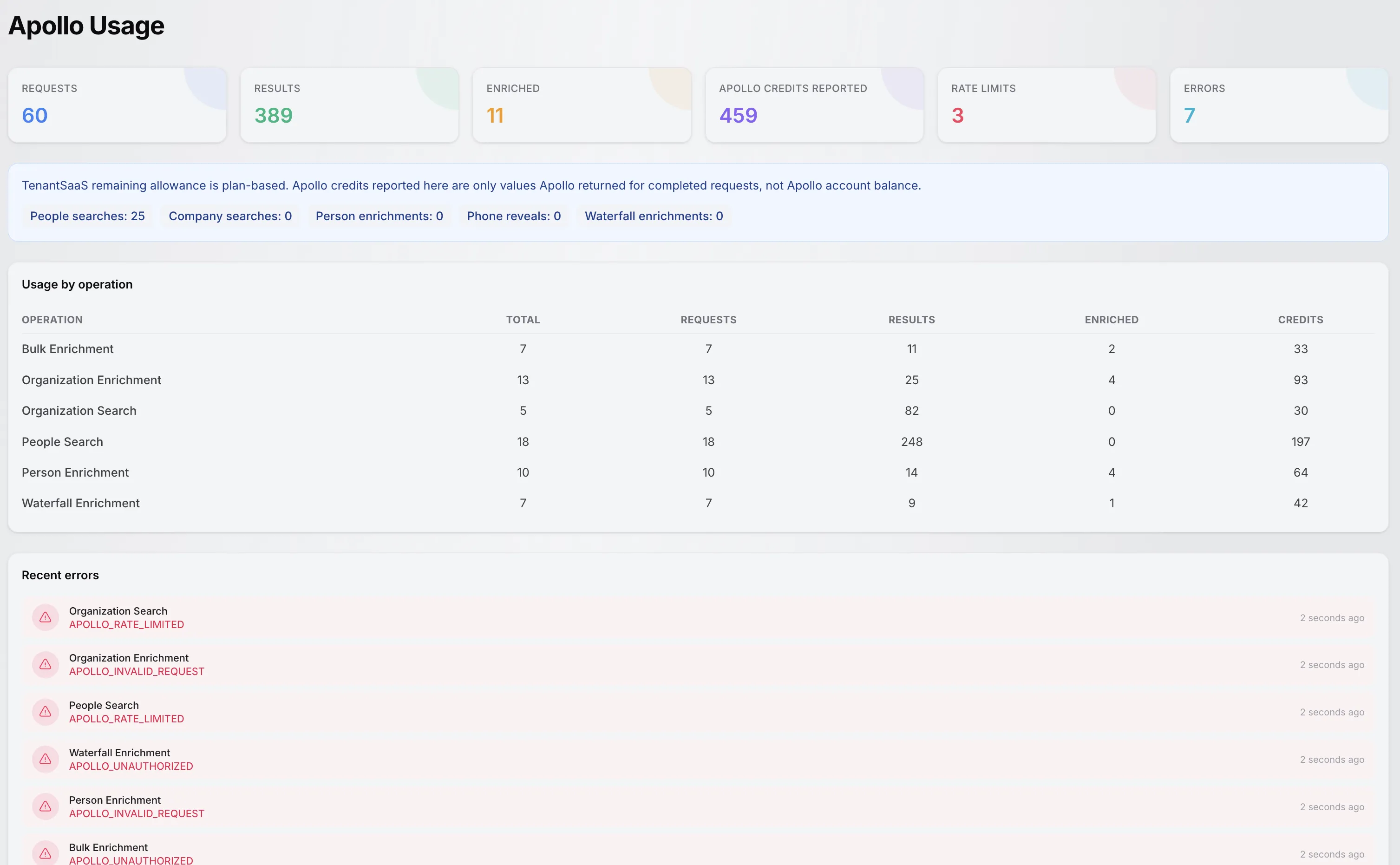Open the Errors card showing 7

point(1279,105)
